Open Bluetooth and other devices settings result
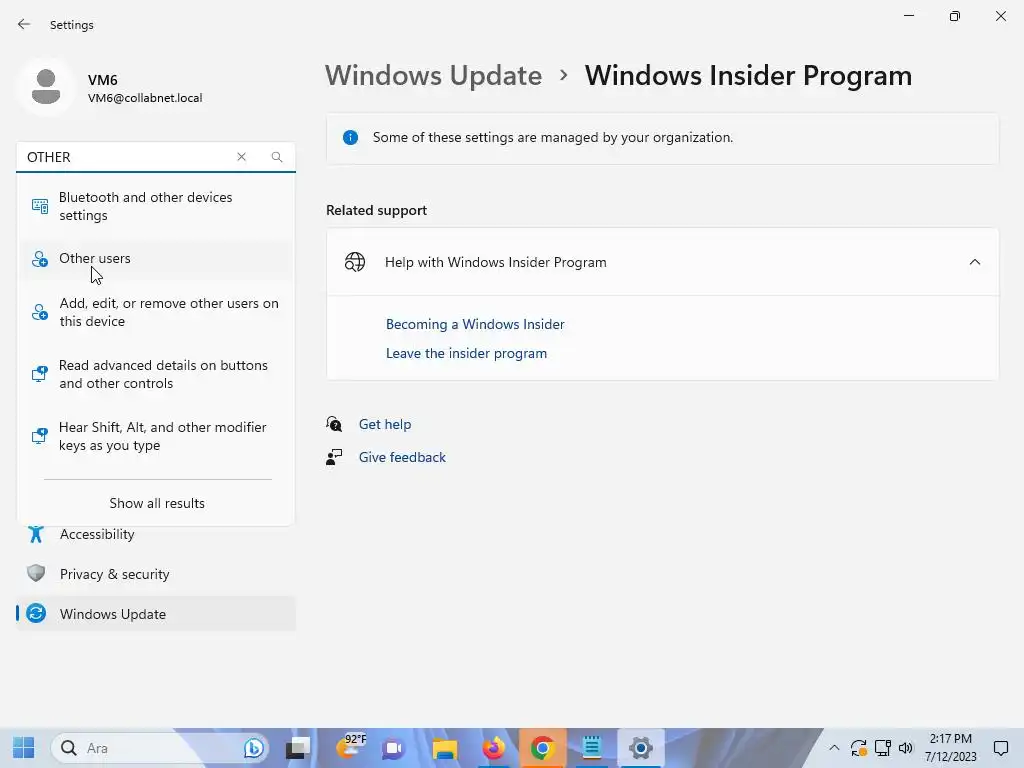This screenshot has width=1024, height=768. 155,206
